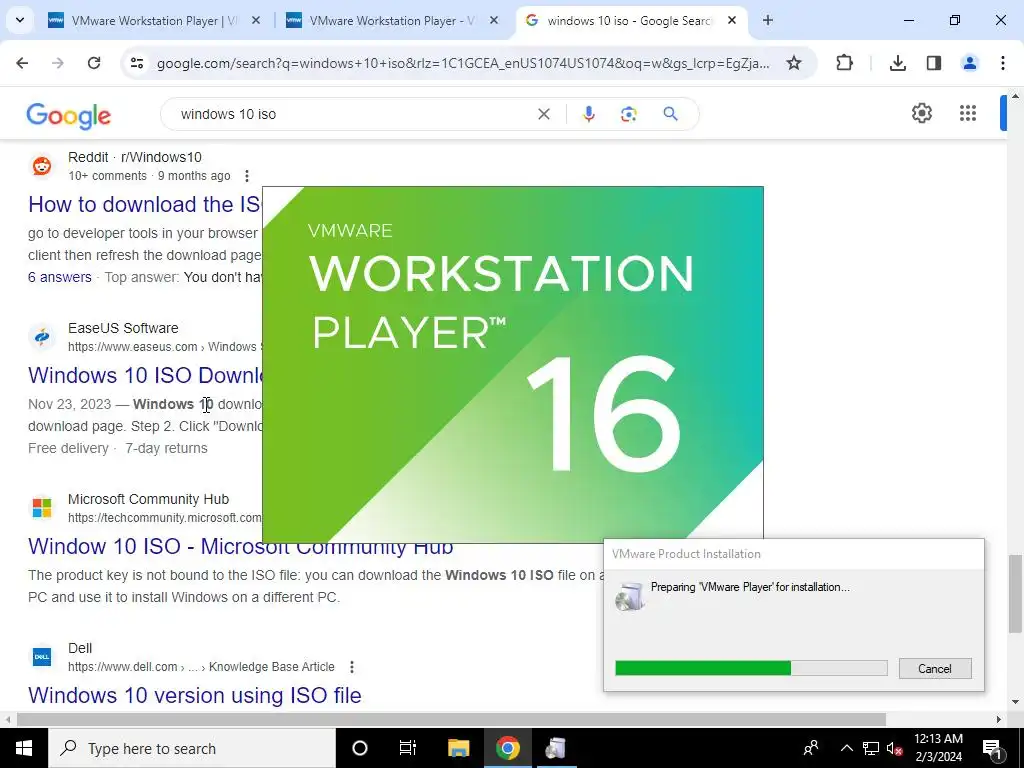Viewport: 1024px width, 768px height.
Task: Open the Chrome profile avatar
Action: click(970, 63)
